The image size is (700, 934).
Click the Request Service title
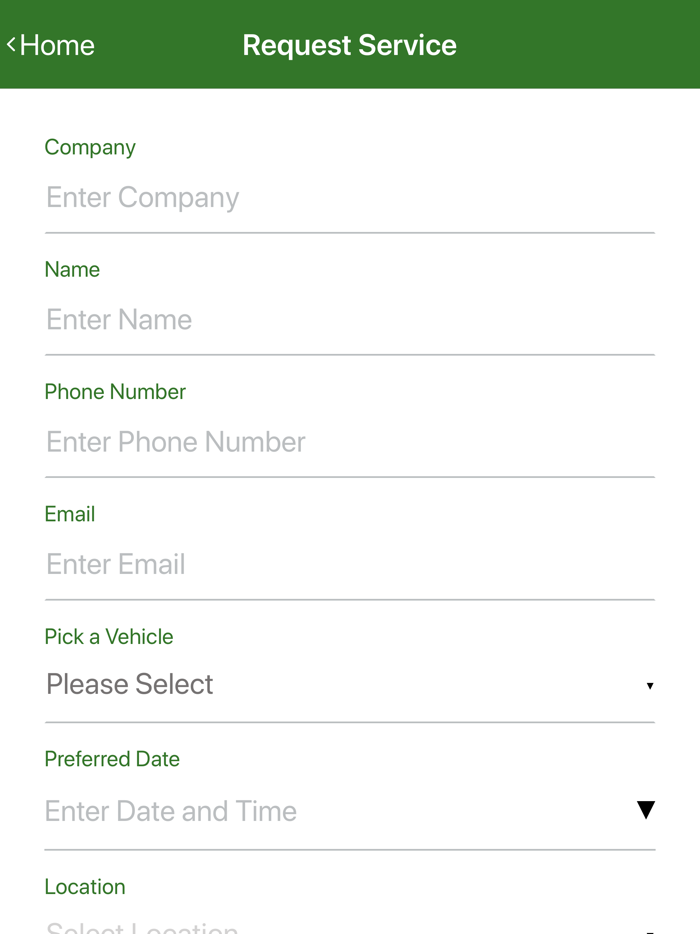click(x=349, y=44)
